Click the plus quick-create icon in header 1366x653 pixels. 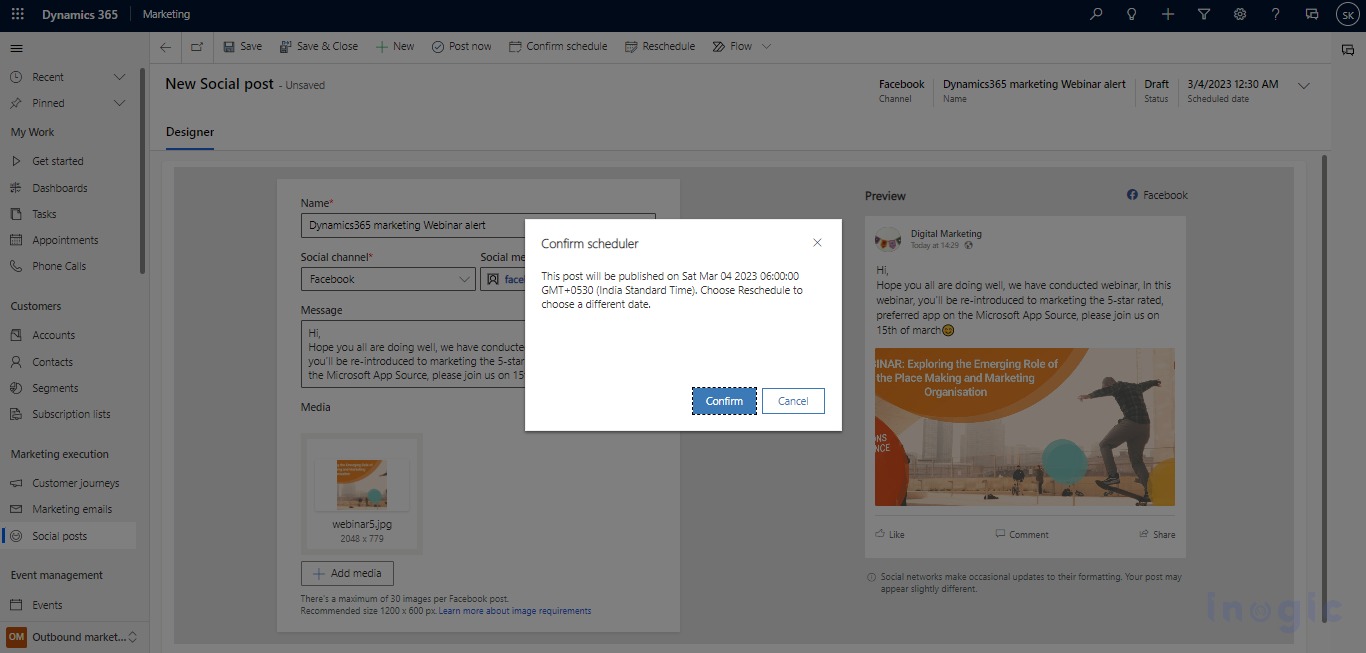[1168, 15]
